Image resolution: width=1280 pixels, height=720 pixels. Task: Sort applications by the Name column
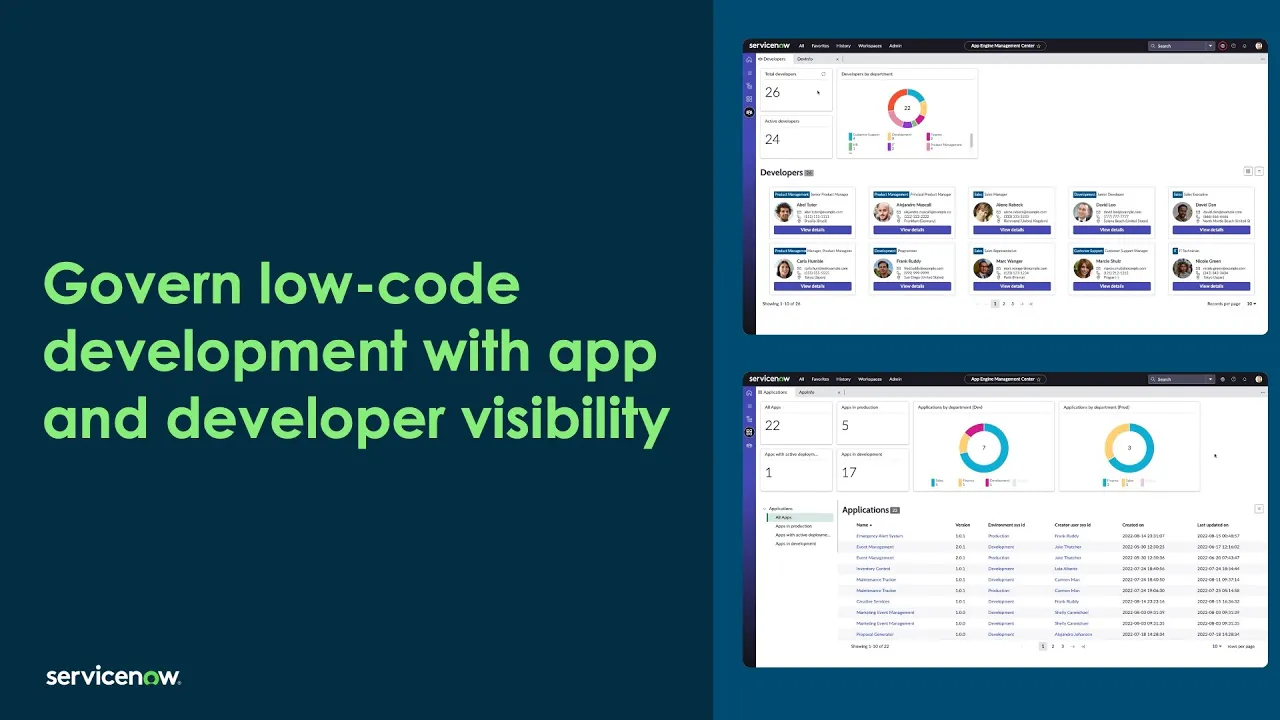[x=864, y=524]
